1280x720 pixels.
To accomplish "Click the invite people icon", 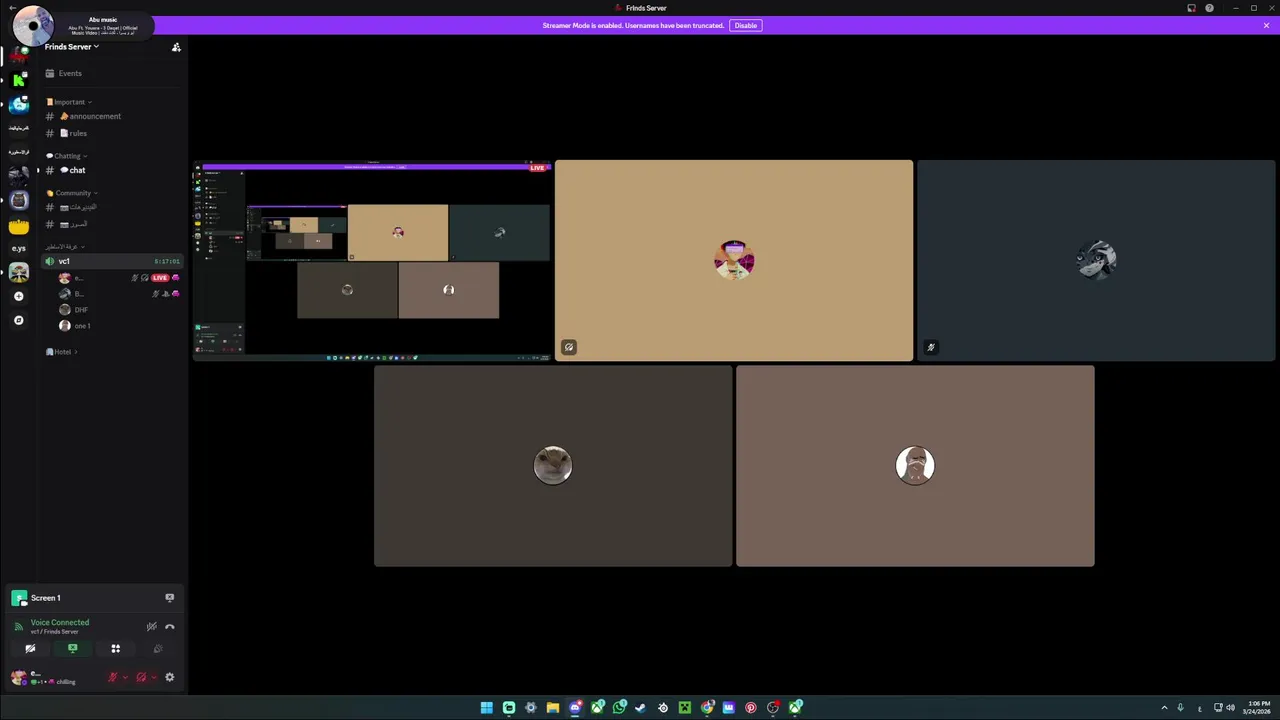I will coord(176,47).
